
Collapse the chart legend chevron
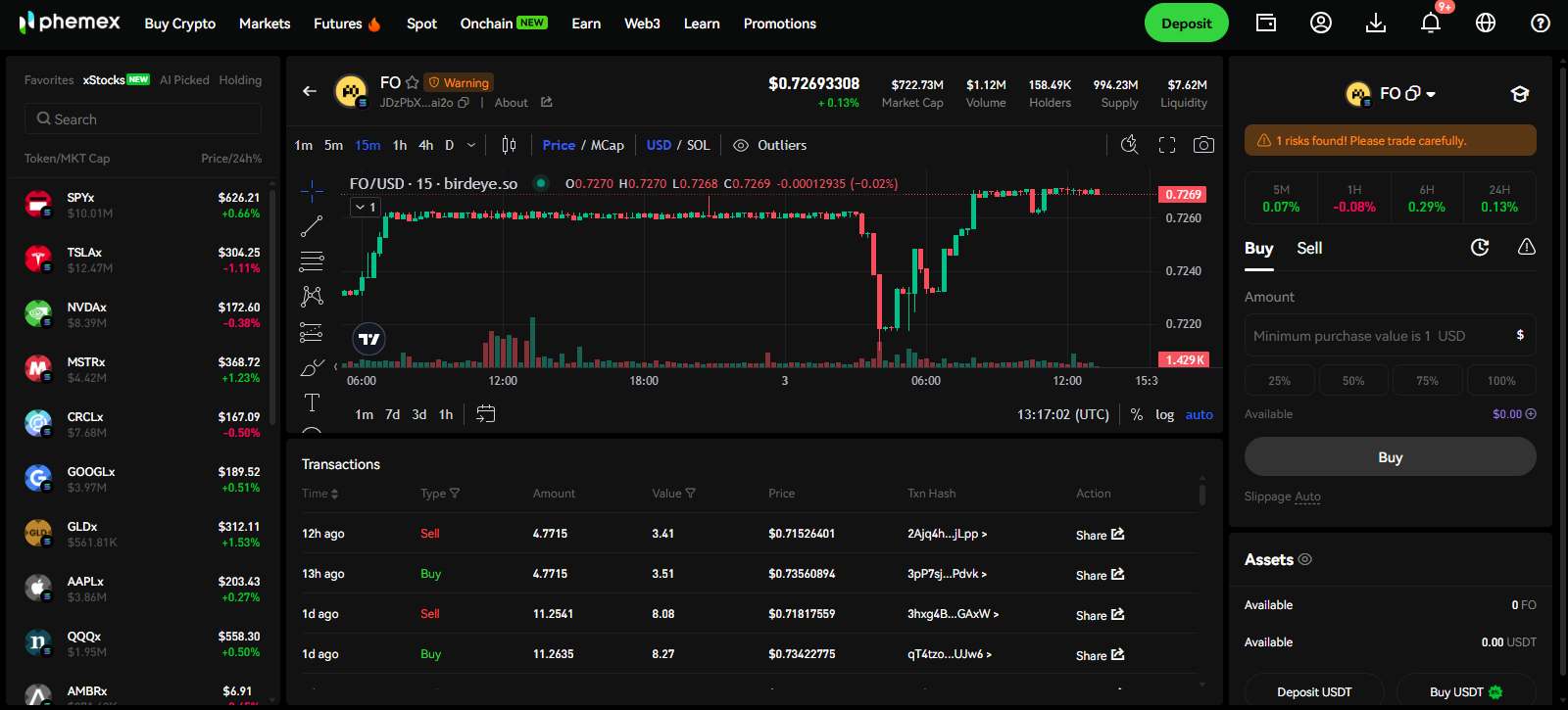pos(361,207)
